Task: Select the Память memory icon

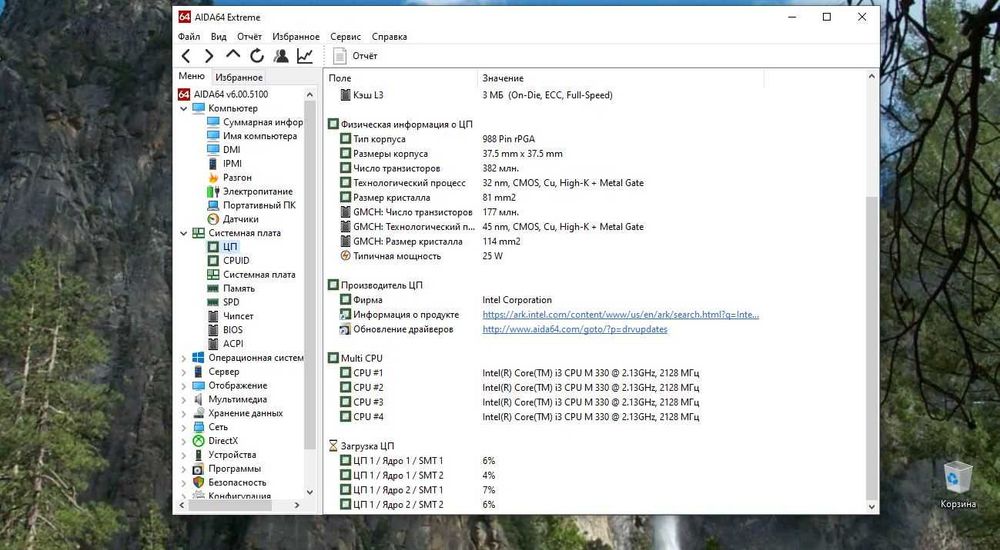Action: pyautogui.click(x=213, y=288)
